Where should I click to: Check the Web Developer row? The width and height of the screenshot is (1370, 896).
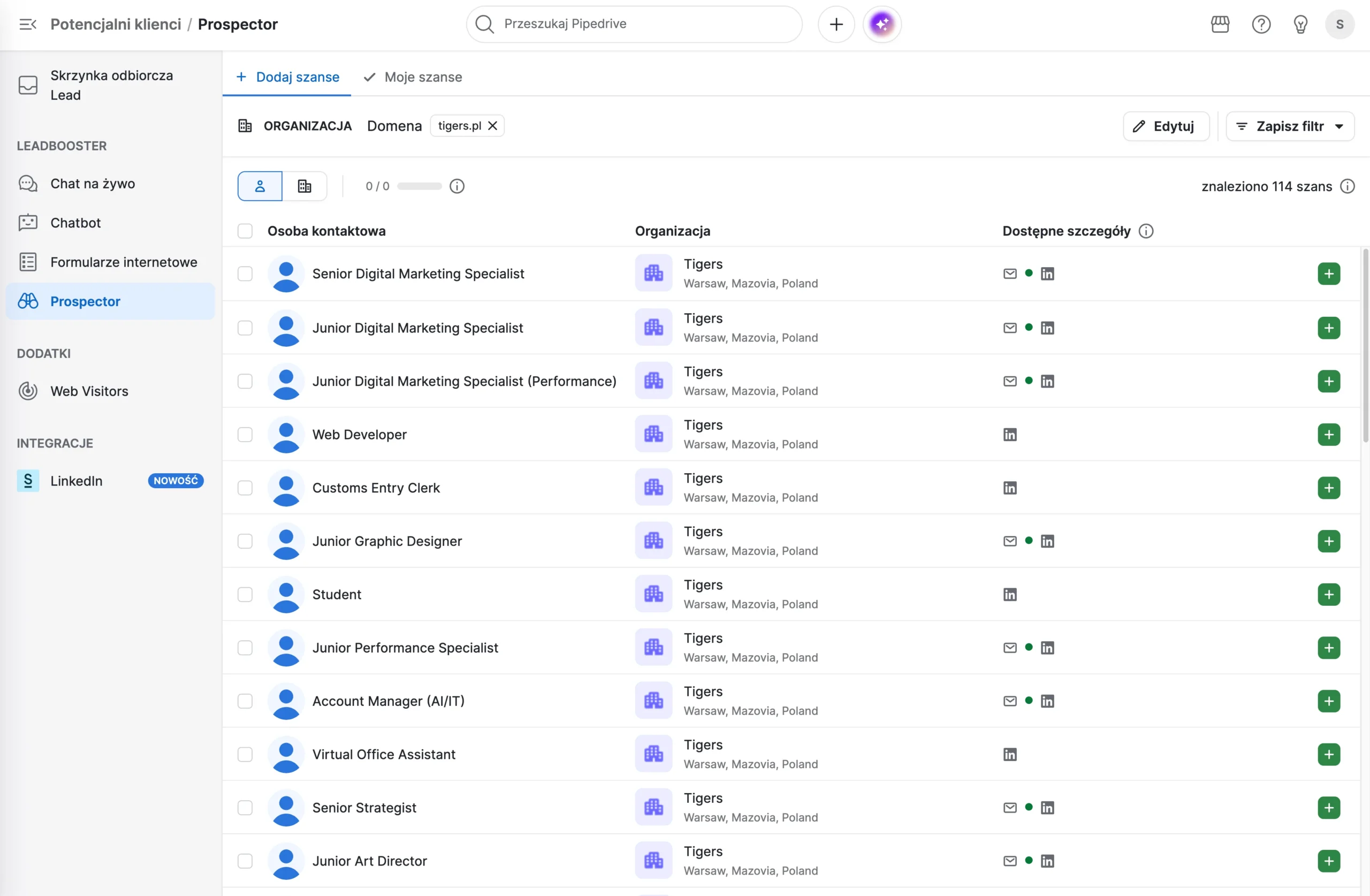click(x=245, y=434)
